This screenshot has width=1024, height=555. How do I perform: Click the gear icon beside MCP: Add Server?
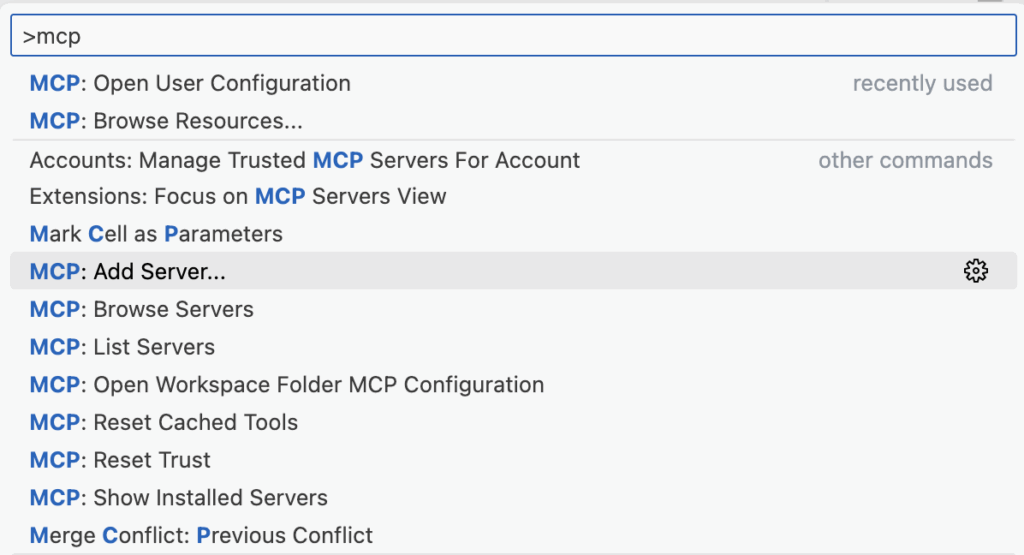(x=976, y=271)
